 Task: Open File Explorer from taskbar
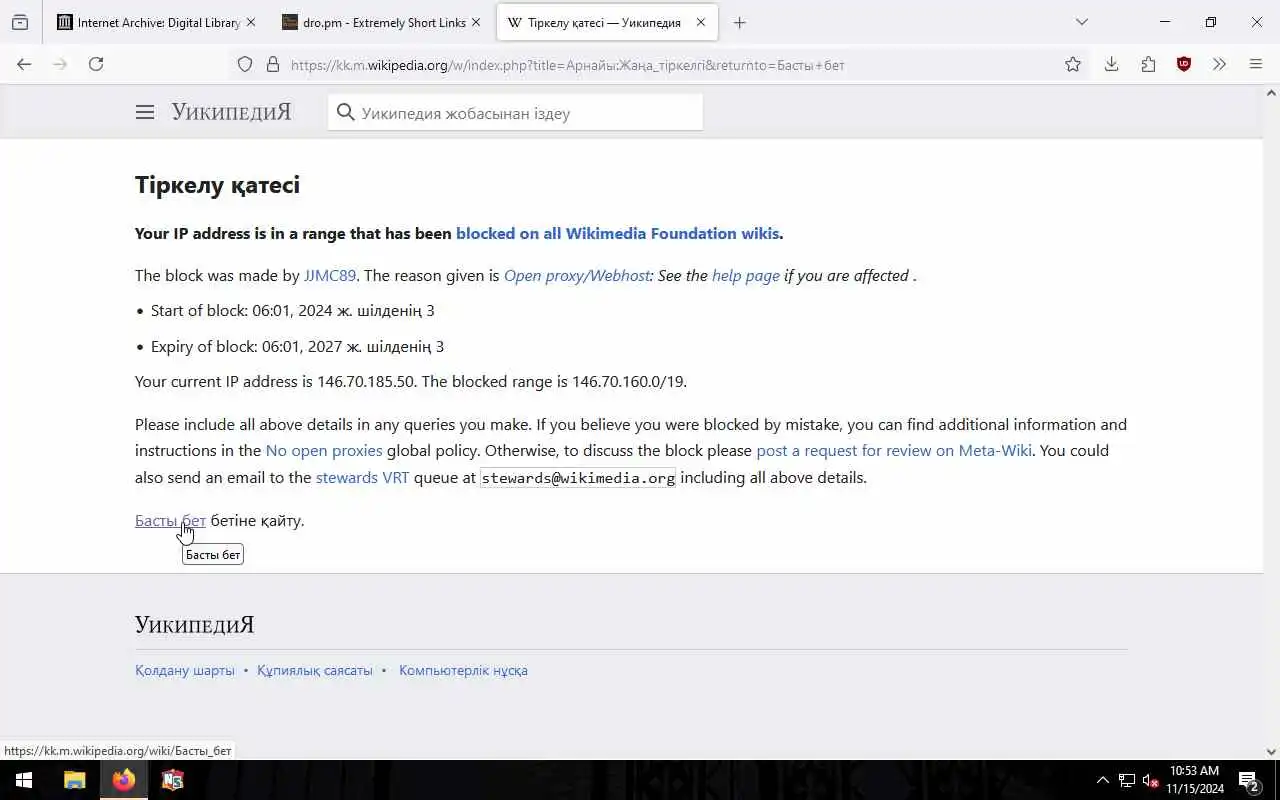(x=75, y=780)
